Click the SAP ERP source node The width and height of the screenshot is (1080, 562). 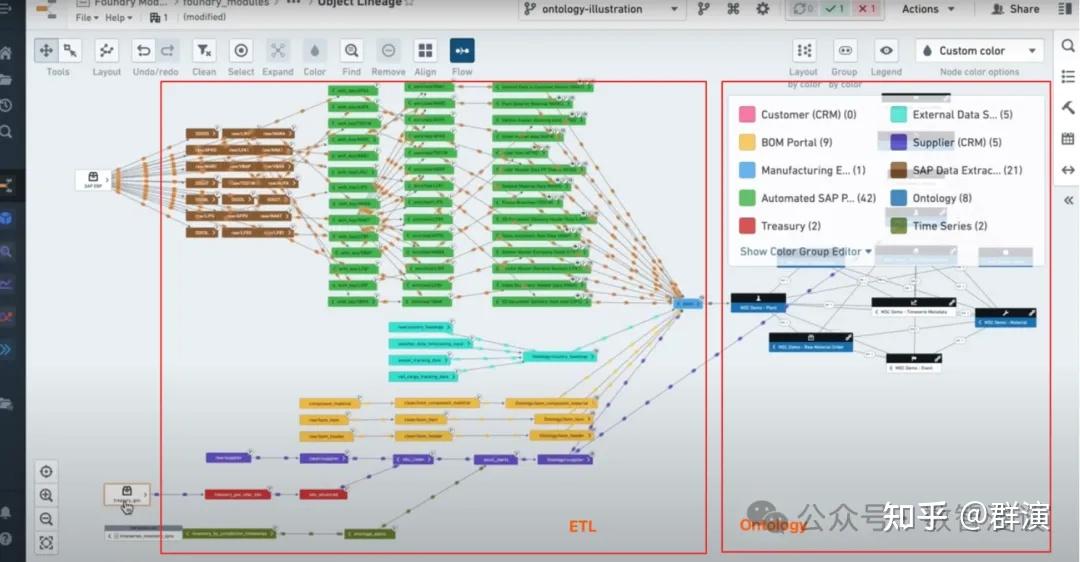click(93, 180)
